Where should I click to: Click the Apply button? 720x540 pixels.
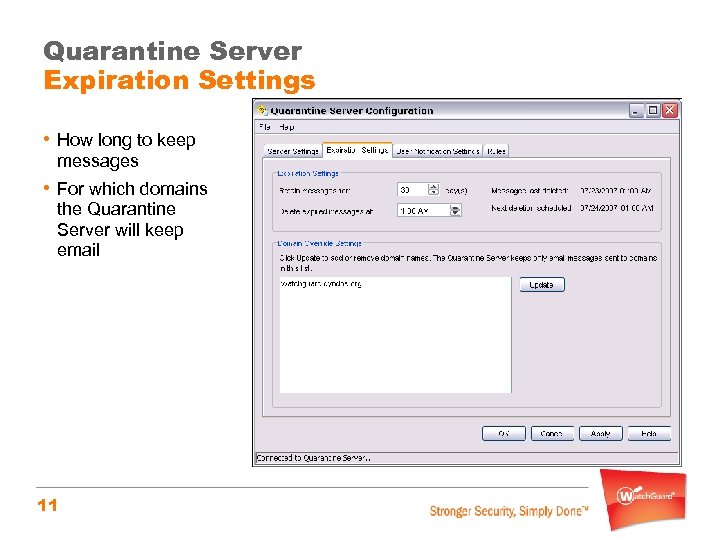point(601,433)
